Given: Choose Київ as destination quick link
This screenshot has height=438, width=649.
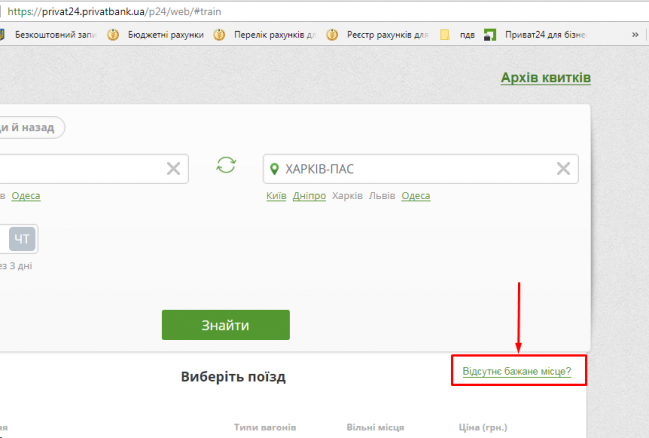Looking at the screenshot, I should click(276, 196).
